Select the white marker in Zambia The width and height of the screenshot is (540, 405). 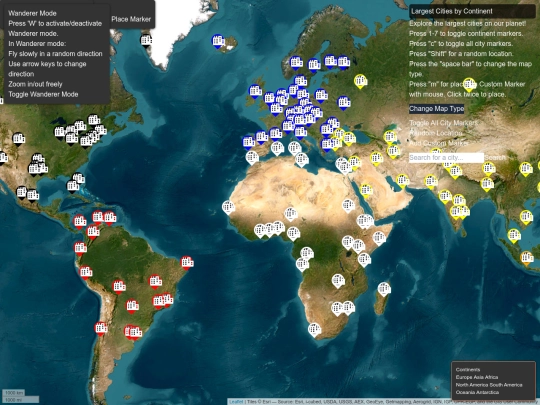[338, 281]
